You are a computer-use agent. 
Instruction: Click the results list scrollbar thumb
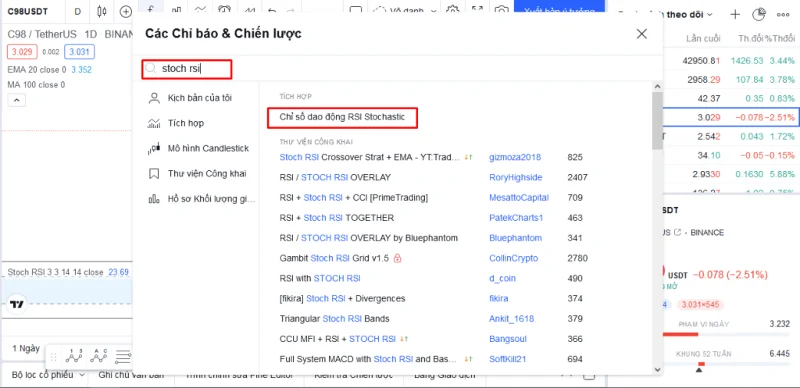(x=657, y=120)
